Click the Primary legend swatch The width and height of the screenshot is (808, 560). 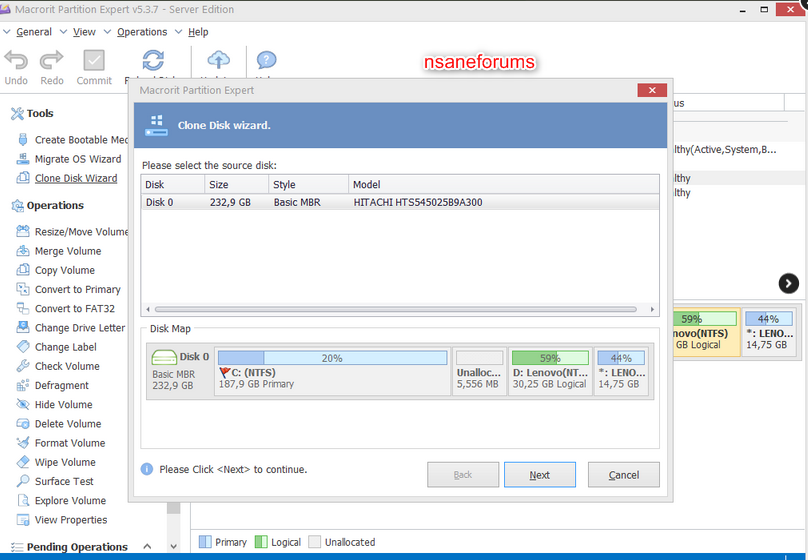click(x=205, y=542)
